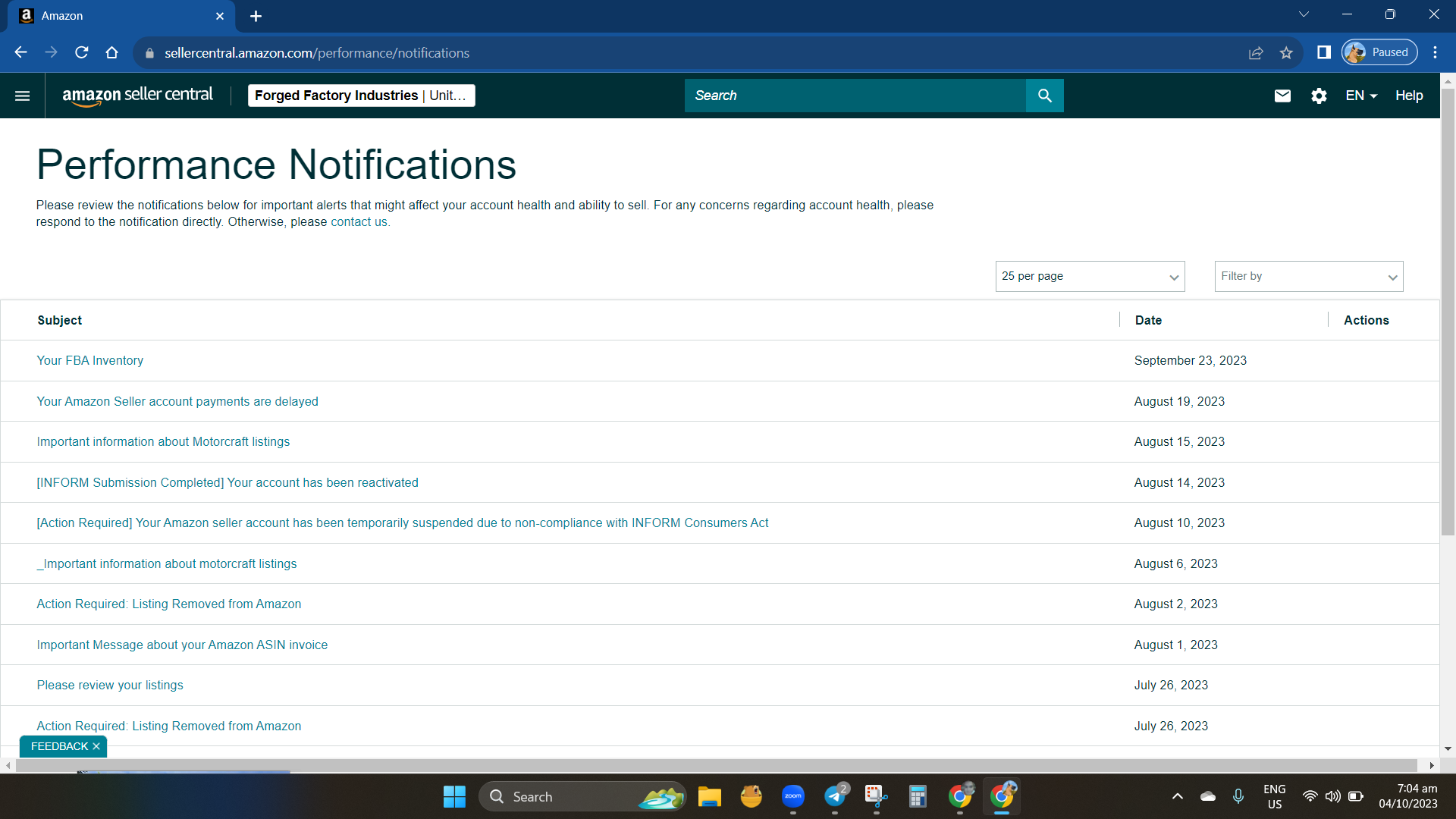This screenshot has width=1456, height=819.
Task: Click the Actions column header
Action: point(1367,321)
